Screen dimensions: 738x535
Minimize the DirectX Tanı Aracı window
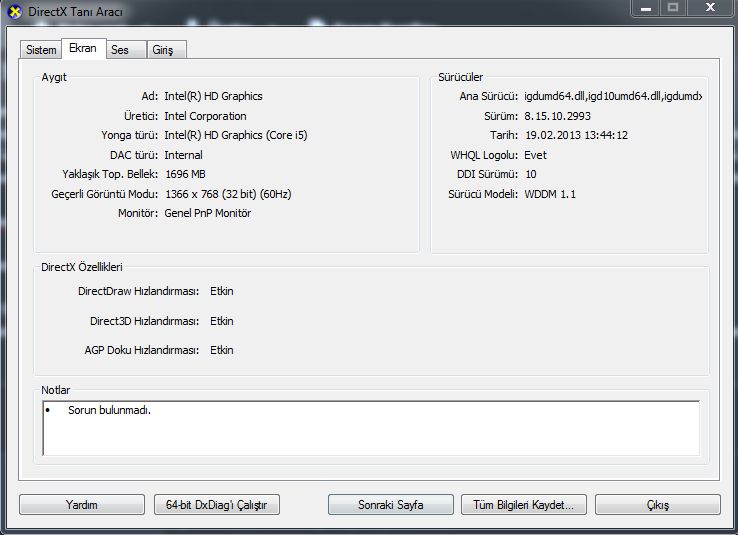646,8
